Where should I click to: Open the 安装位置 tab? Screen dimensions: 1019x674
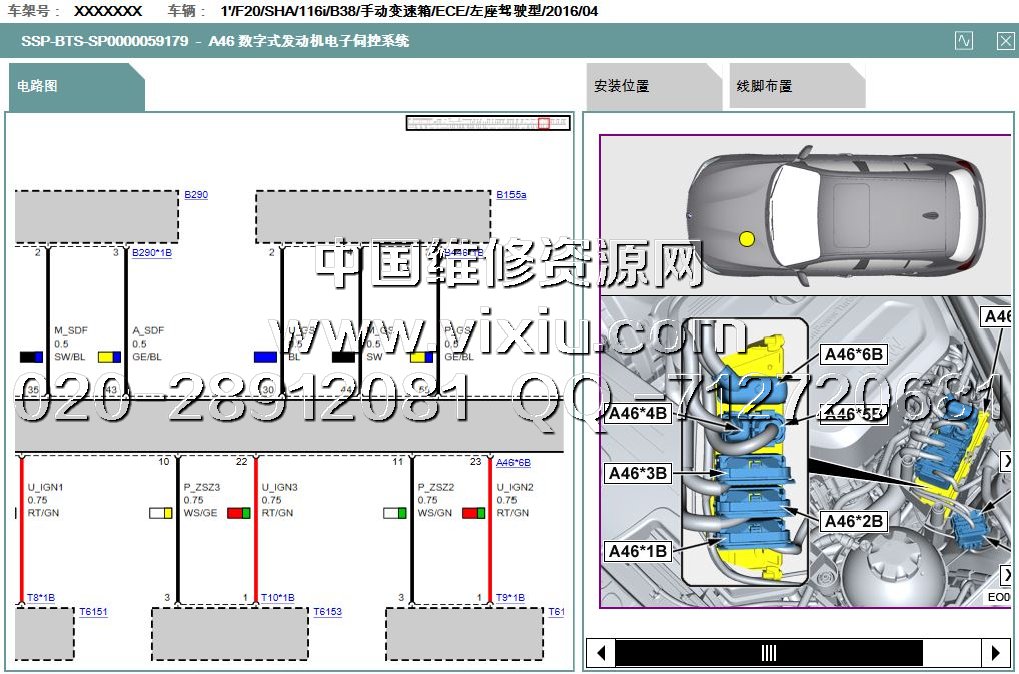(621, 86)
